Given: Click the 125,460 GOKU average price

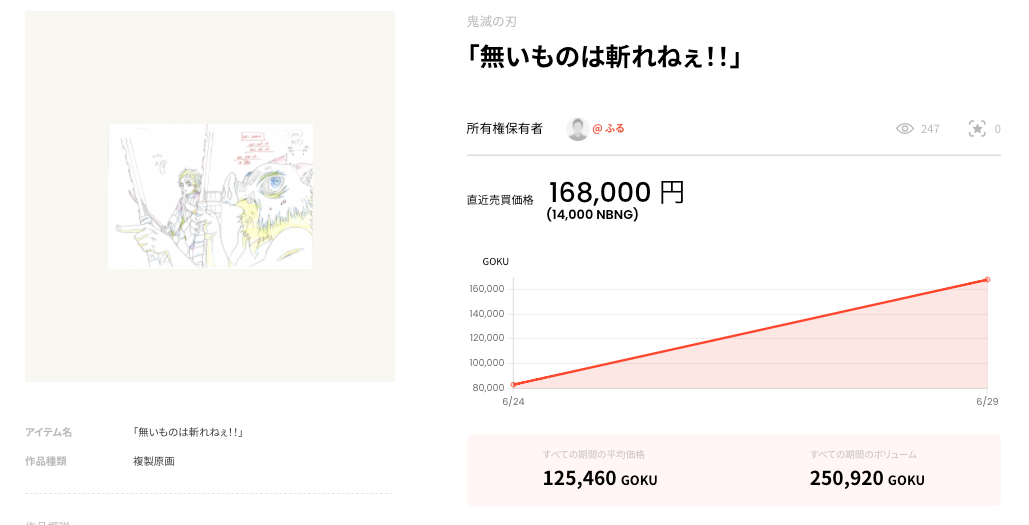Looking at the screenshot, I should 600,478.
